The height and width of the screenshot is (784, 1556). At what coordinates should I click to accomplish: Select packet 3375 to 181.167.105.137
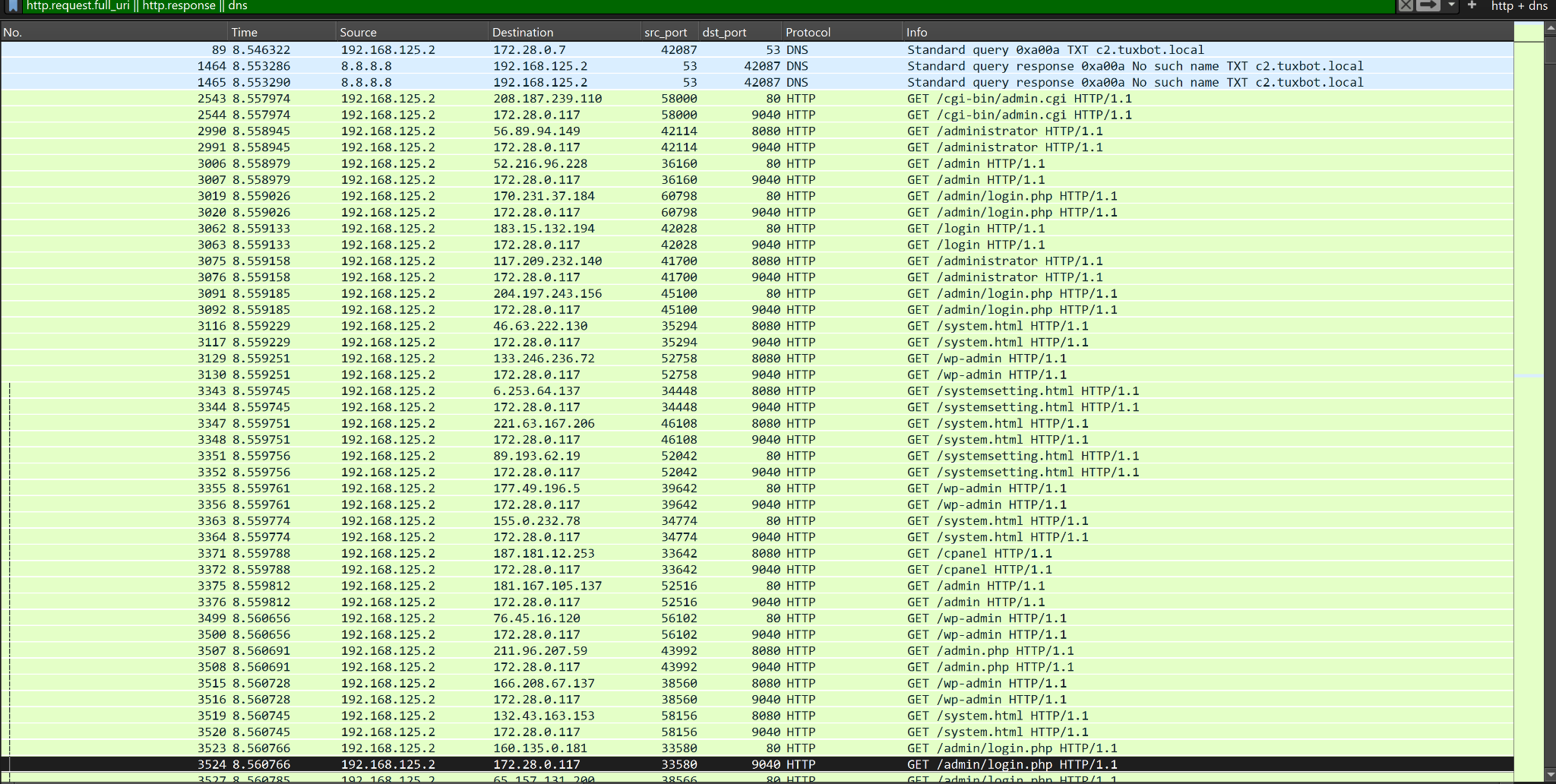pyautogui.click(x=757, y=586)
